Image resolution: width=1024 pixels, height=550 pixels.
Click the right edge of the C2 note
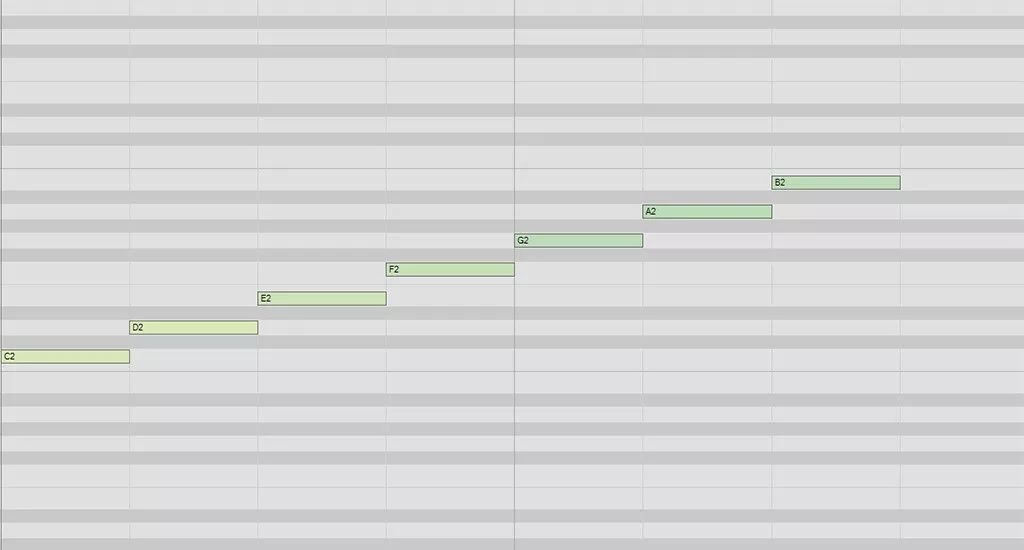(129, 356)
